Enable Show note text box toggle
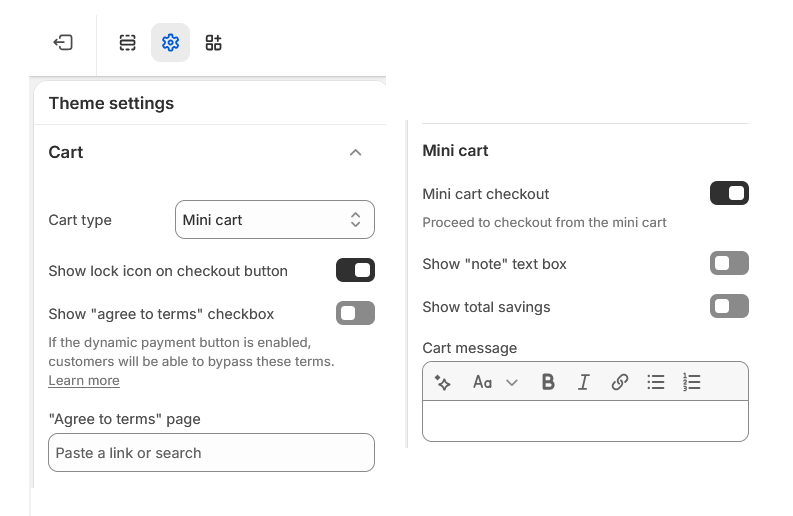Image resolution: width=793 pixels, height=516 pixels. (x=729, y=263)
